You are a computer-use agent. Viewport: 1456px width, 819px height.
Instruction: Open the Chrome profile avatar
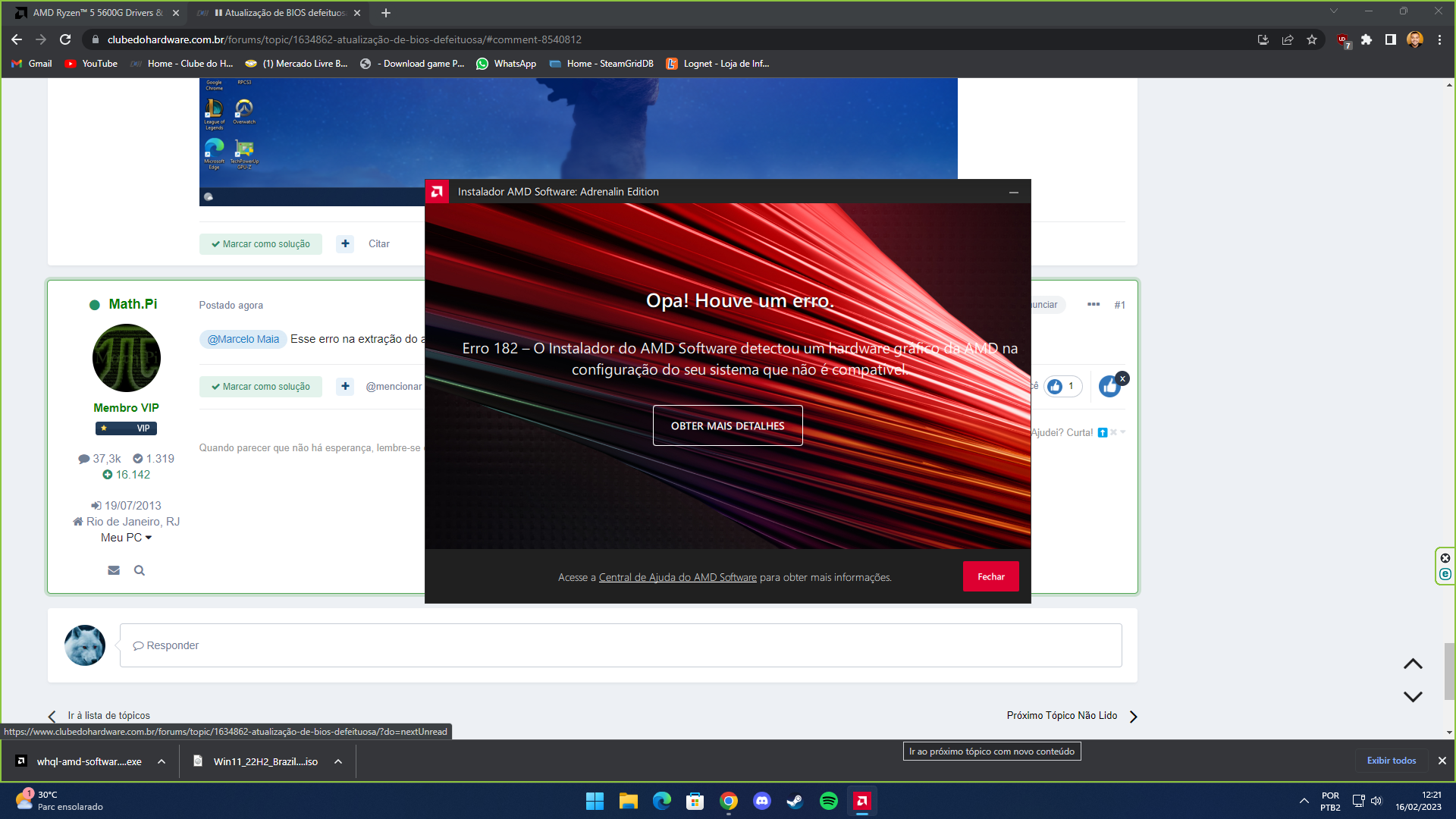point(1415,39)
